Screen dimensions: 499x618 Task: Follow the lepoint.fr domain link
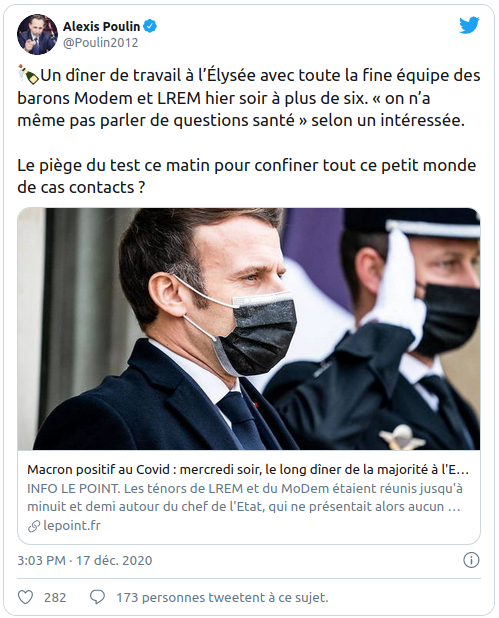(x=72, y=526)
